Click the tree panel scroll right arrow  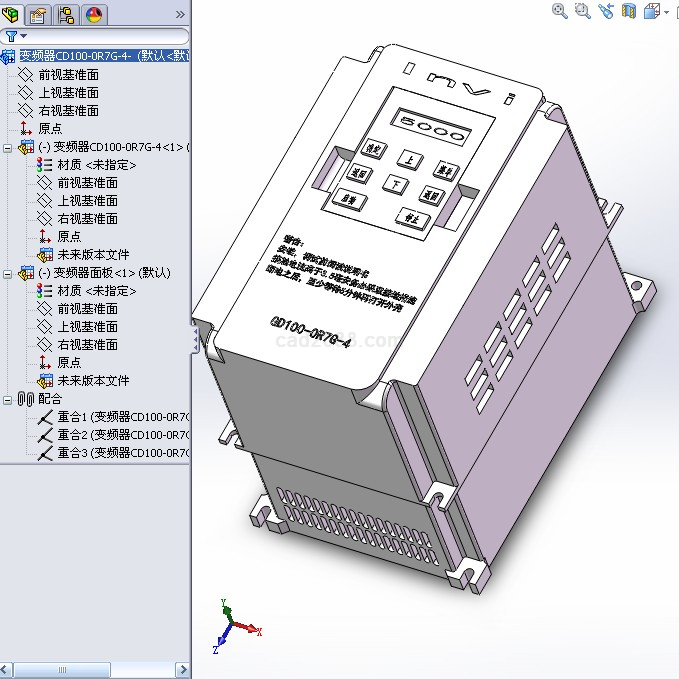pos(183,670)
